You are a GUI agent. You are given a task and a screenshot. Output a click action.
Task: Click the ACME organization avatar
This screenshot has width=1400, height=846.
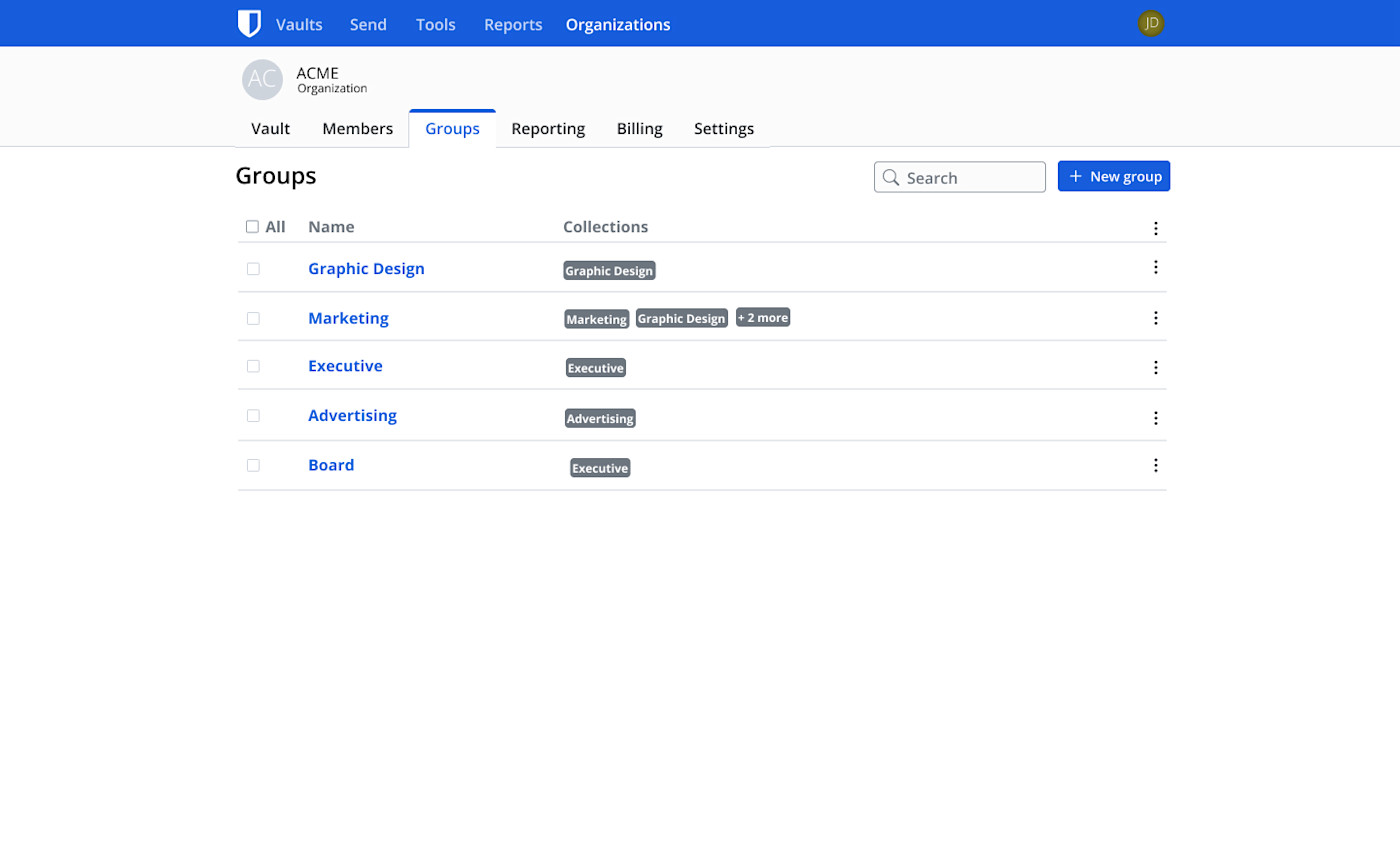(261, 79)
